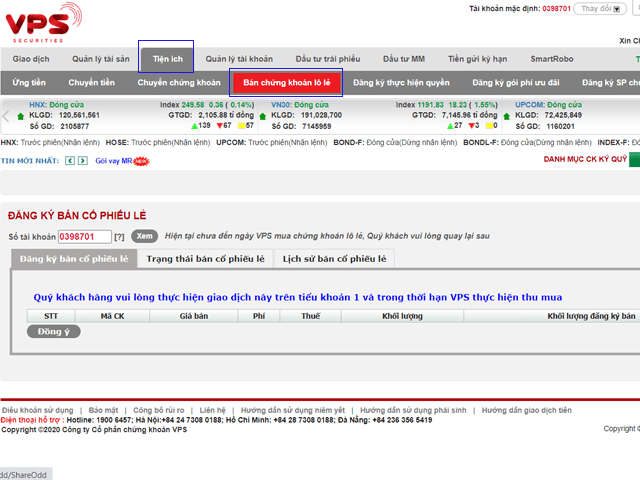Click next news arrow beside Tin mới nhất
This screenshot has height=480, width=640.
[x=83, y=160]
